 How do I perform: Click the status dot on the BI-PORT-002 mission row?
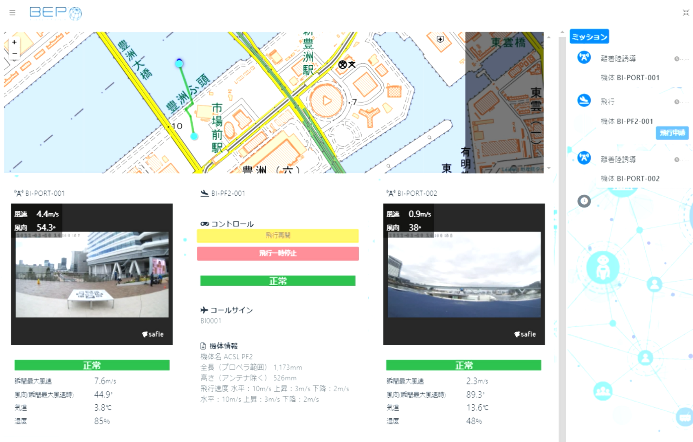click(x=677, y=160)
